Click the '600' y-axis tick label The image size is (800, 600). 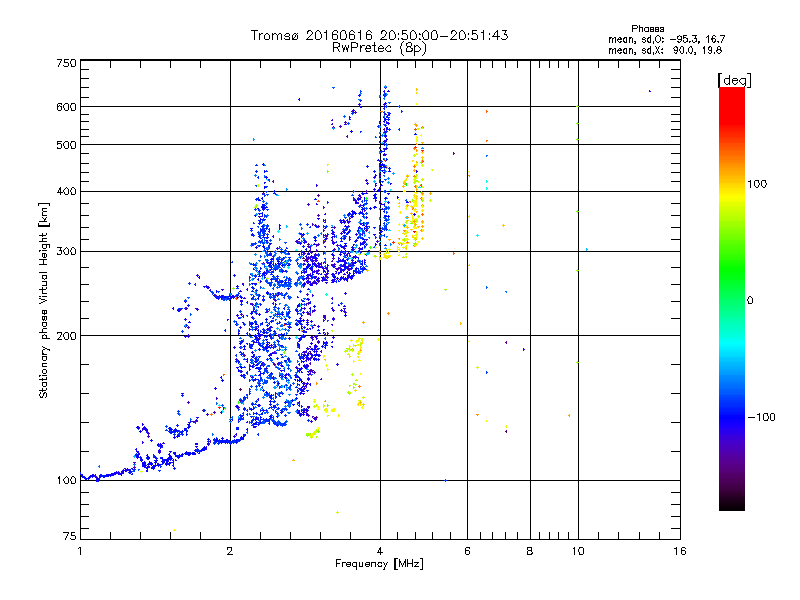[67, 107]
